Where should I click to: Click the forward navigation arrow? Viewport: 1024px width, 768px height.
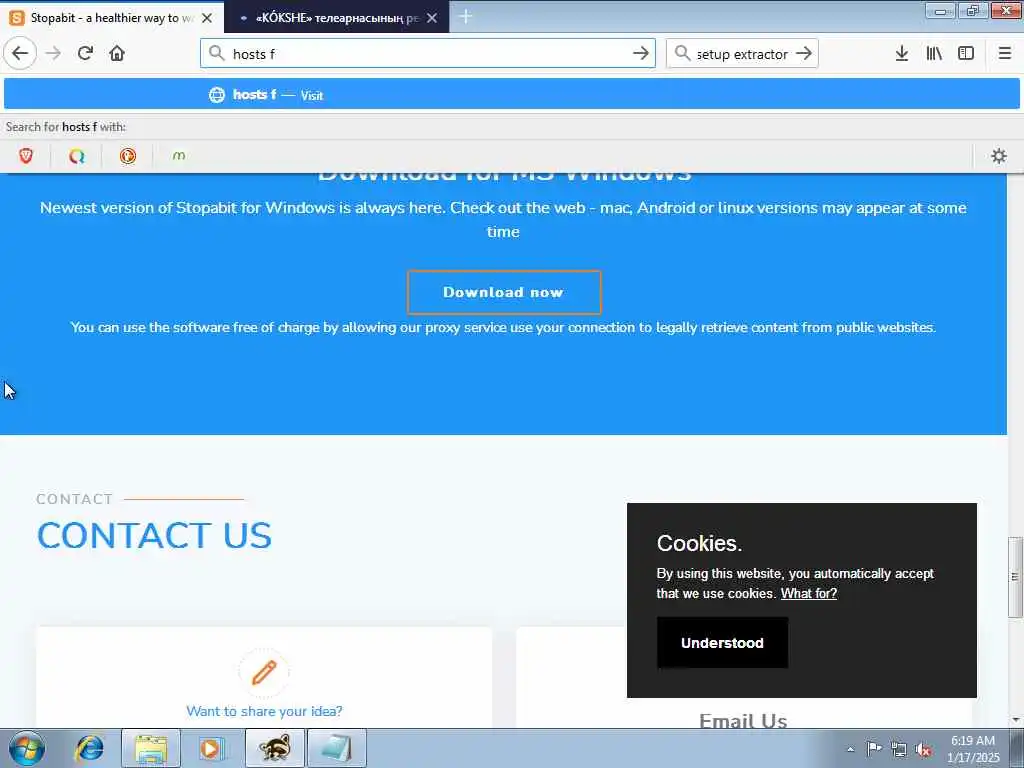(54, 54)
